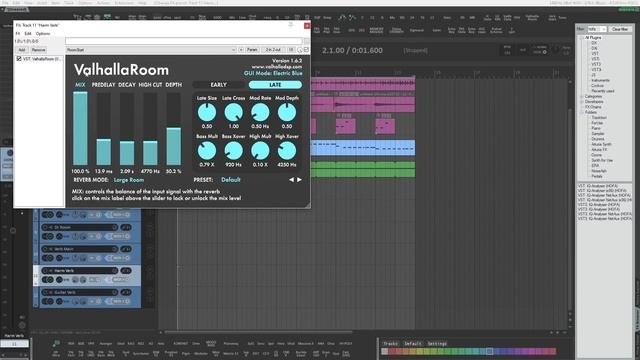The width and height of the screenshot is (640, 360).
Task: Click the Bass Xover knob
Action: coord(233,151)
